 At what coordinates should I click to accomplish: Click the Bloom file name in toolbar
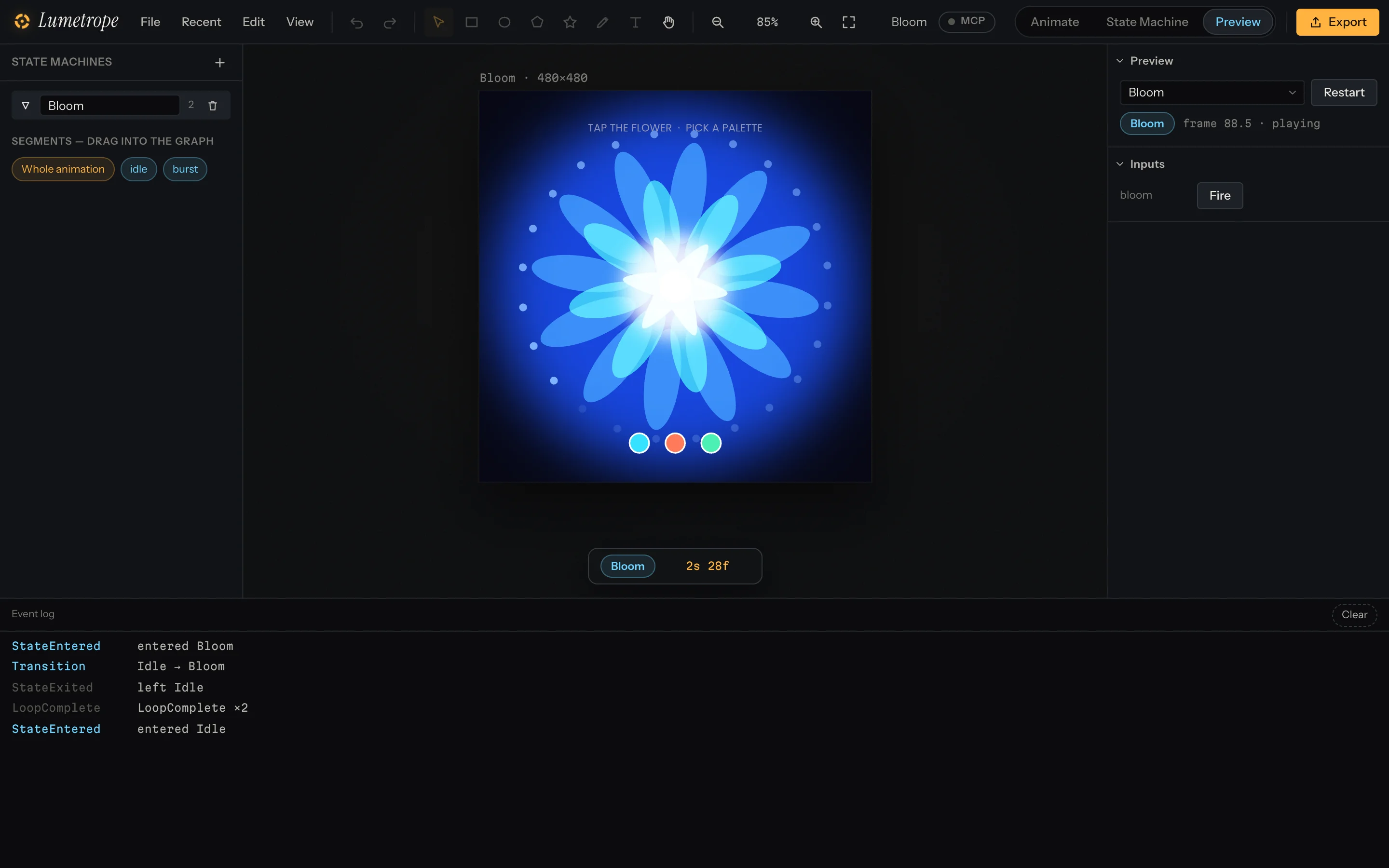909,22
